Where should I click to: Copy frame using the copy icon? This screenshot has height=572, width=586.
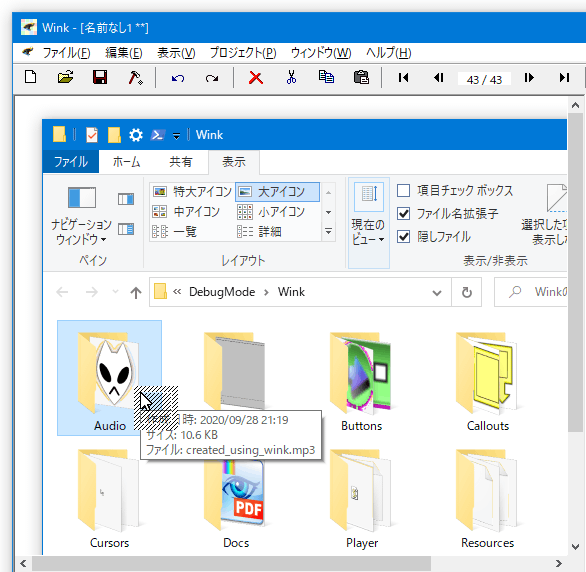coord(326,77)
